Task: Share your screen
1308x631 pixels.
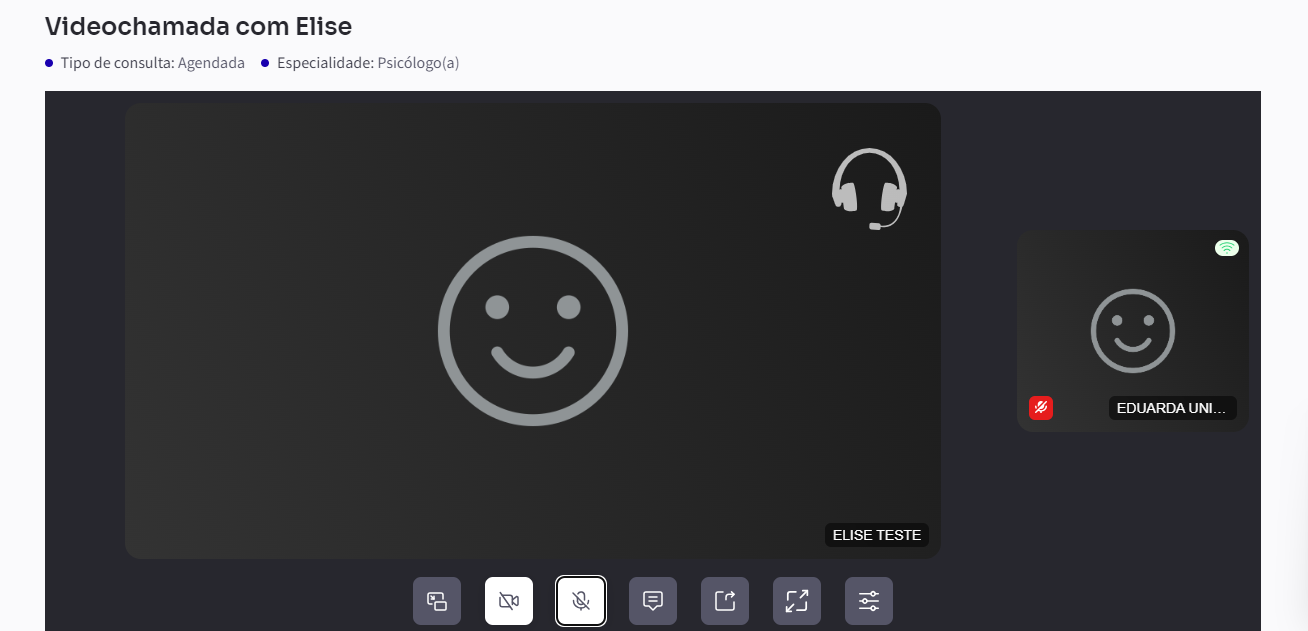Action: 725,601
